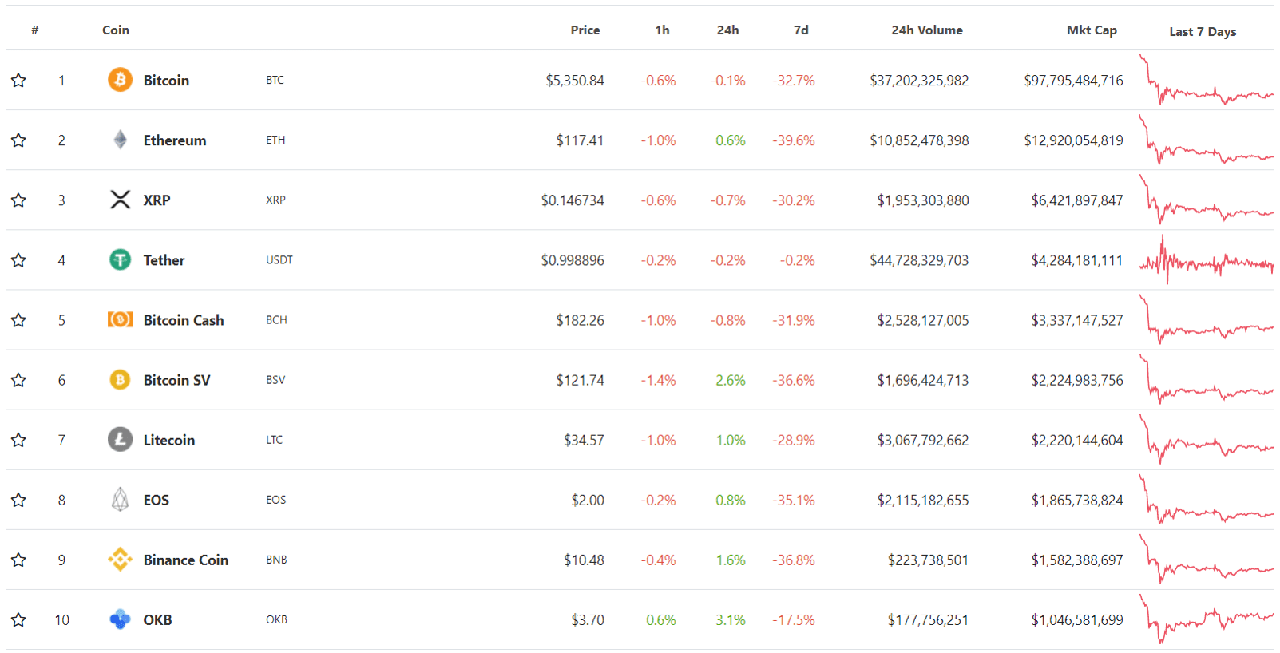Sort by the Coin column header
Viewport: 1280px width, 653px height.
coord(116,30)
